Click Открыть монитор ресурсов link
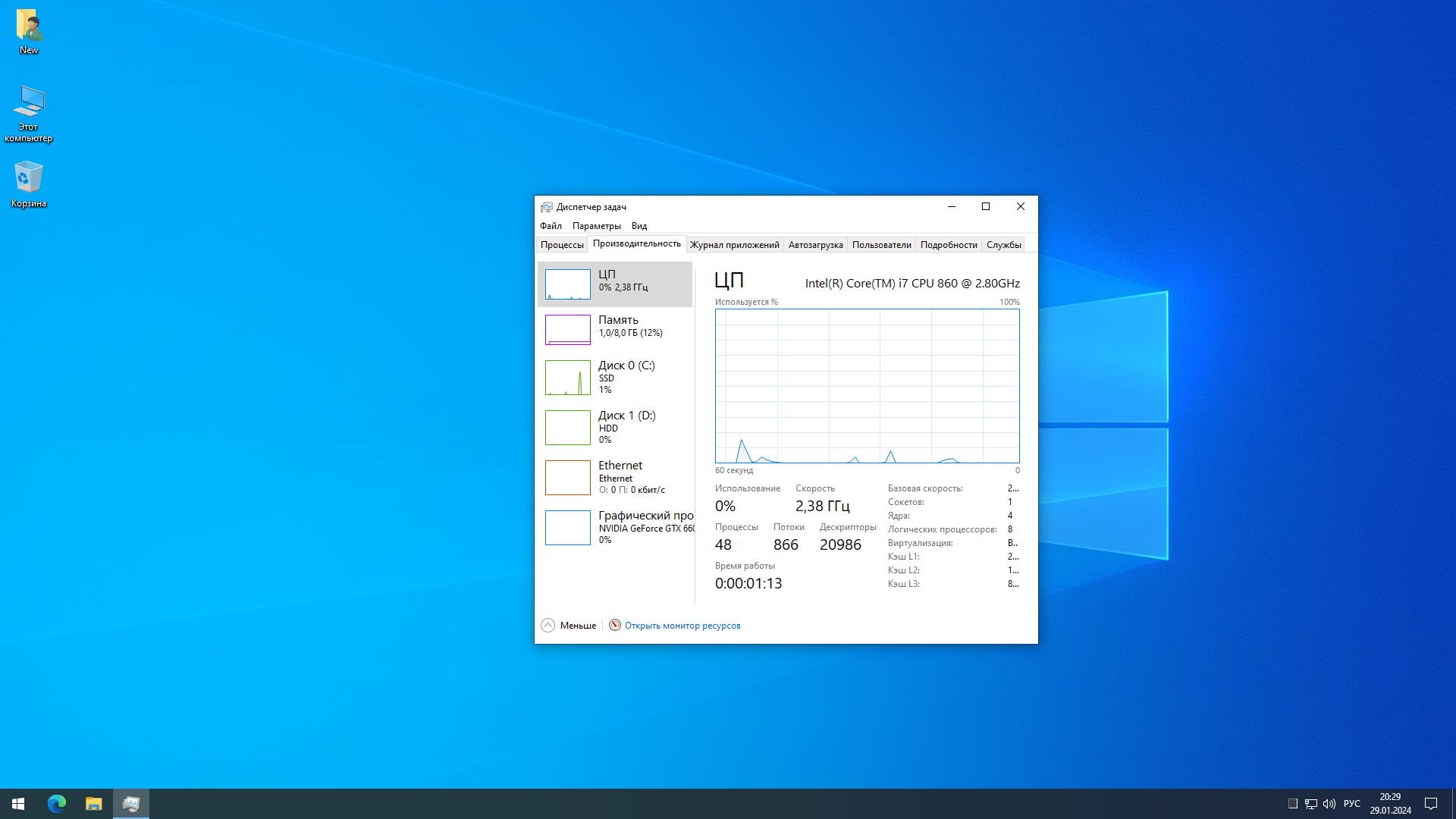 pyautogui.click(x=682, y=626)
